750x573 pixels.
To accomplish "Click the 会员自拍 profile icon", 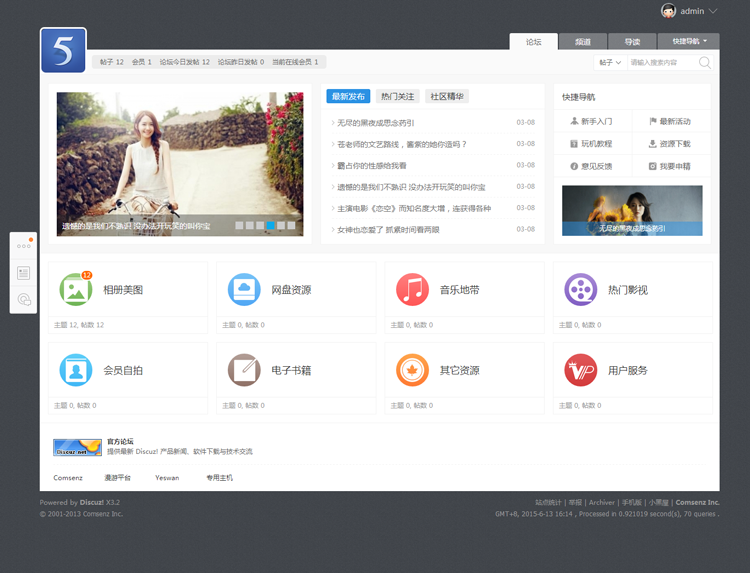I will pos(76,370).
